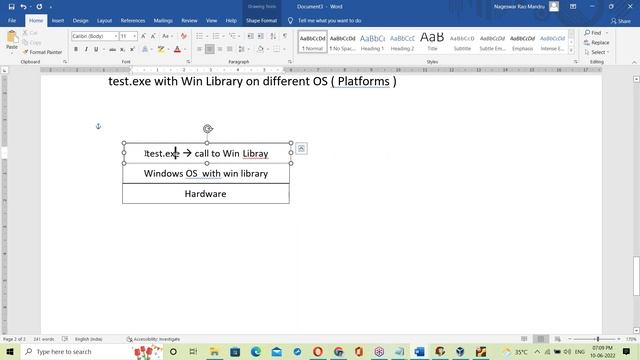Click the Borders icon

[276, 49]
